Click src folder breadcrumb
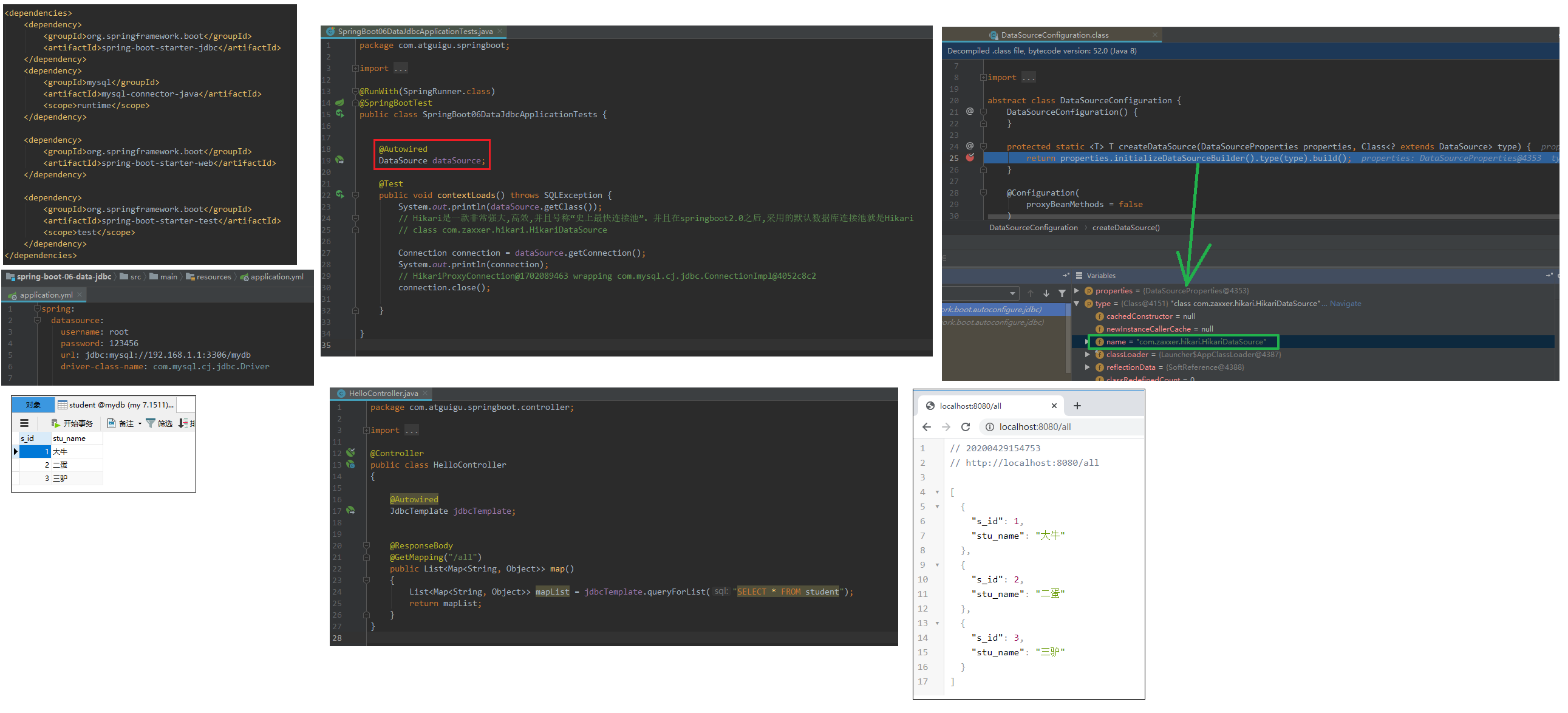 tap(130, 276)
